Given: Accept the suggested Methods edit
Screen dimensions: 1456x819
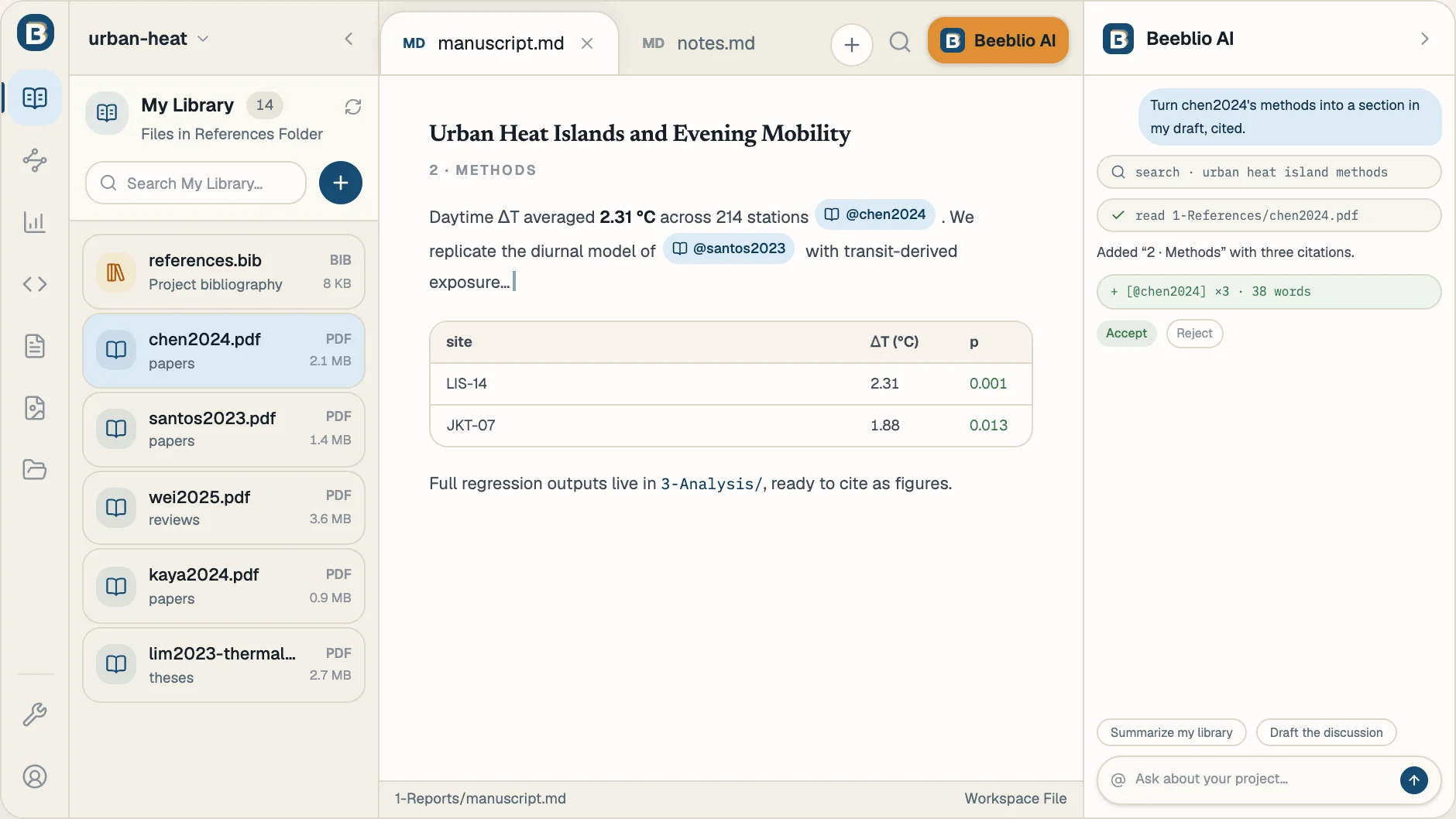Looking at the screenshot, I should point(1126,334).
